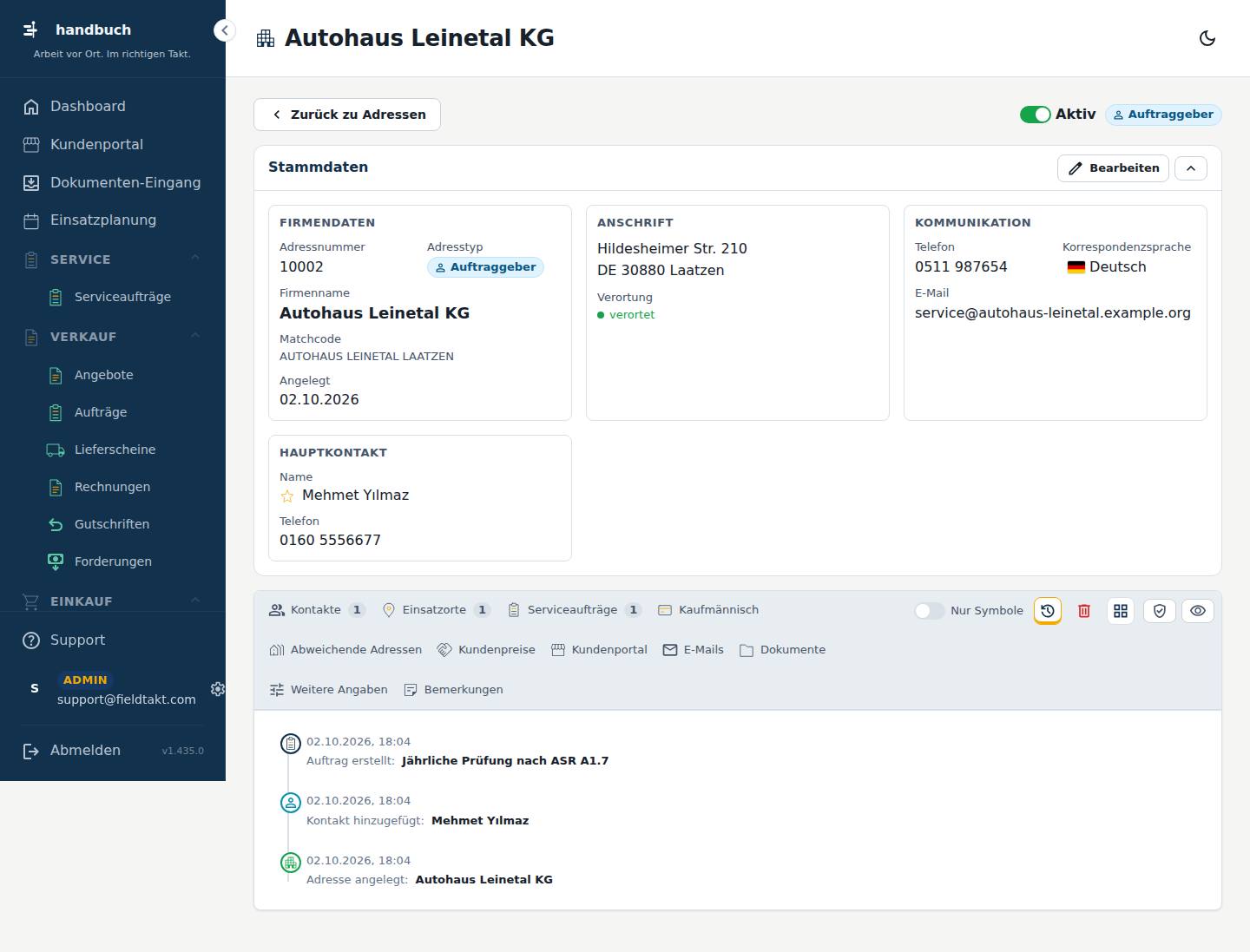Toggle dark mode moon icon
The image size is (1250, 952).
1207,38
